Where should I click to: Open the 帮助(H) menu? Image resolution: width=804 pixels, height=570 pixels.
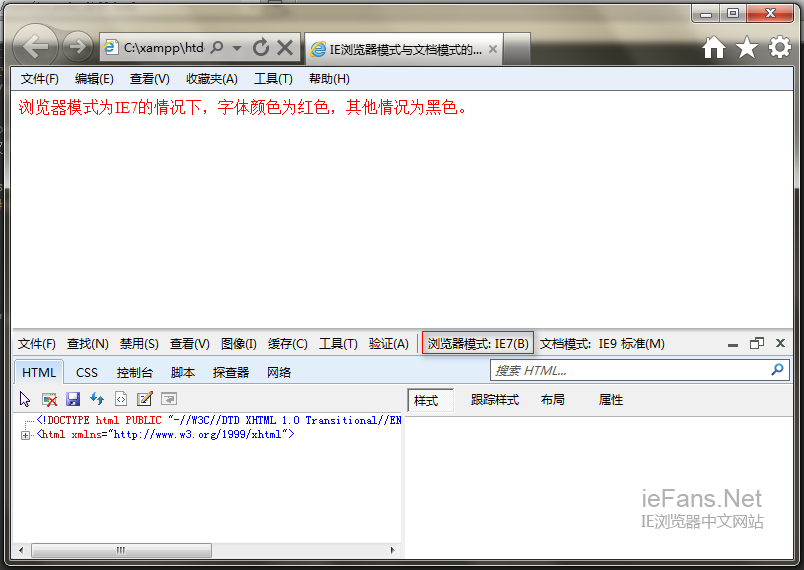tap(329, 78)
